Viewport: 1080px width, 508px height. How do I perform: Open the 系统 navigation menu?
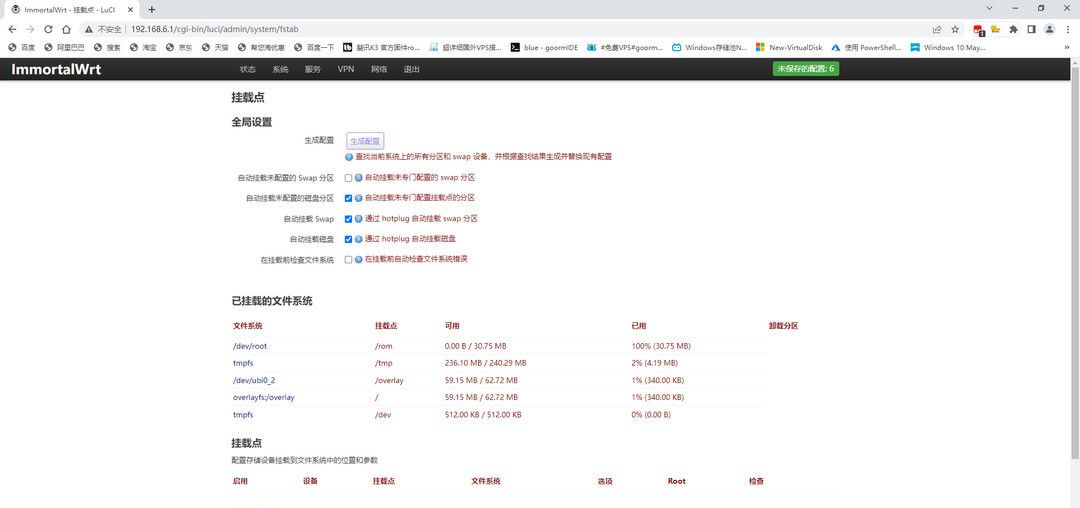coord(280,70)
